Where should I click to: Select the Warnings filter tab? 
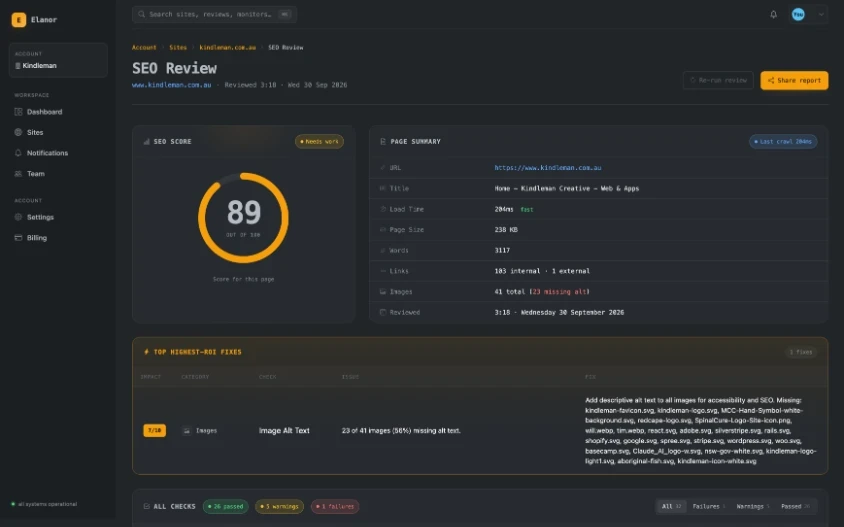[x=752, y=507]
